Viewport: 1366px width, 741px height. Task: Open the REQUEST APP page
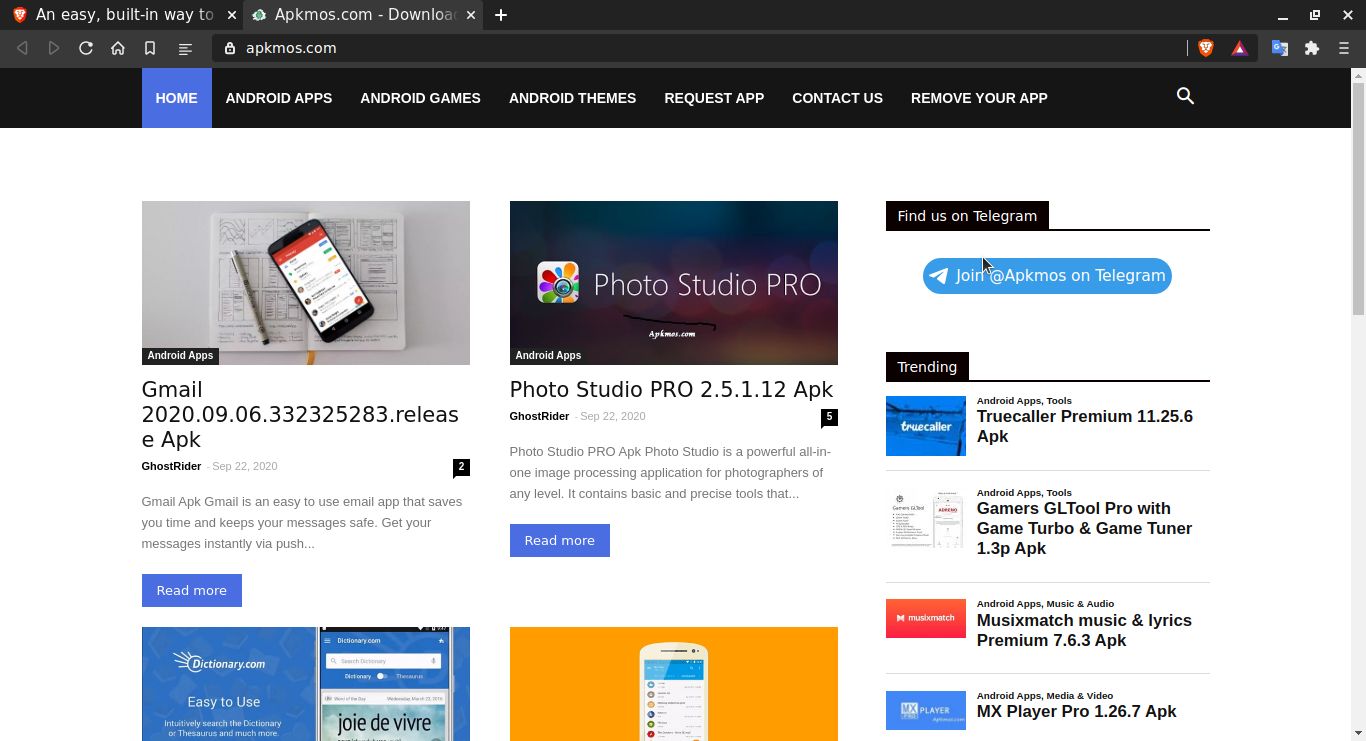714,98
